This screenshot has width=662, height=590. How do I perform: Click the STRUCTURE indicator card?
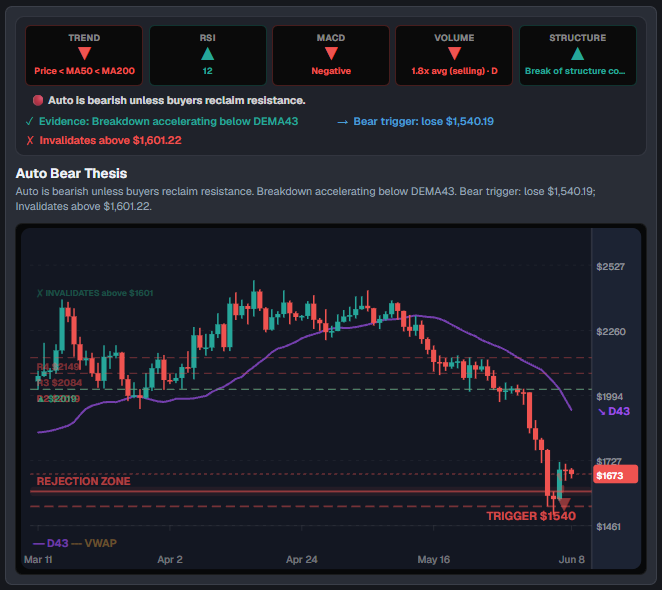pyautogui.click(x=578, y=55)
